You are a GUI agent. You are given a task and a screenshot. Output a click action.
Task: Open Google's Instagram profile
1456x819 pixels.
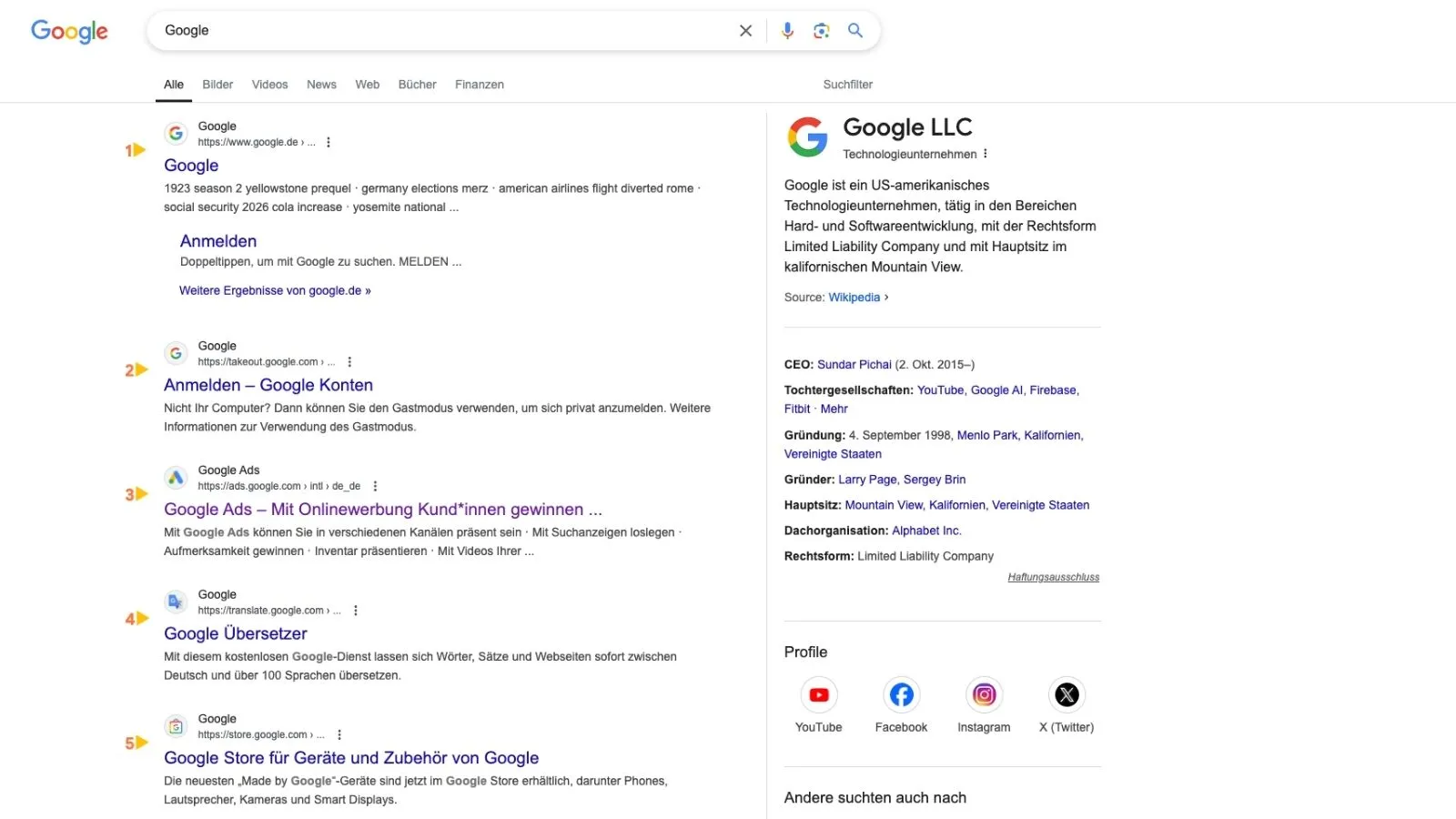[984, 694]
